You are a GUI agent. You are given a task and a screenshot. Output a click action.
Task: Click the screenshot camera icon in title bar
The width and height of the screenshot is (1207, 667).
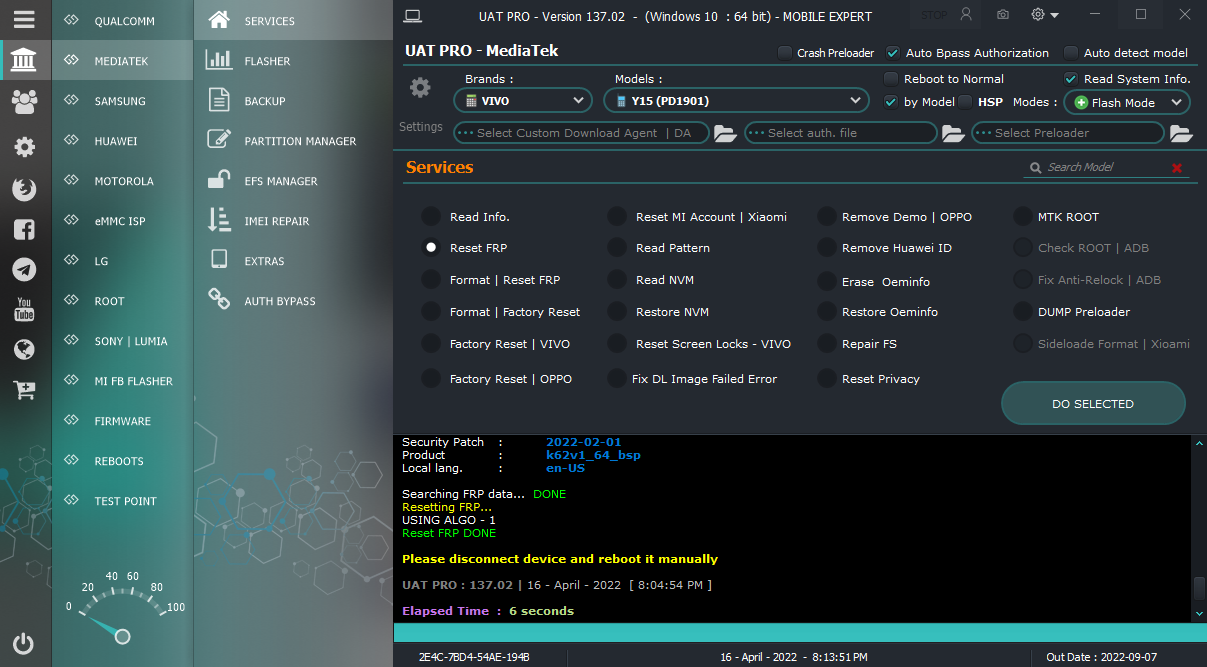pyautogui.click(x=1002, y=15)
